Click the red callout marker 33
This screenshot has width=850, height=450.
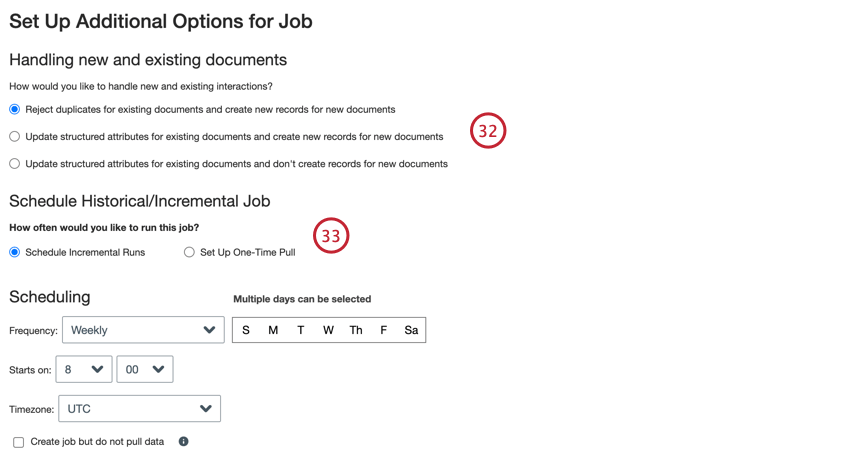tap(331, 236)
